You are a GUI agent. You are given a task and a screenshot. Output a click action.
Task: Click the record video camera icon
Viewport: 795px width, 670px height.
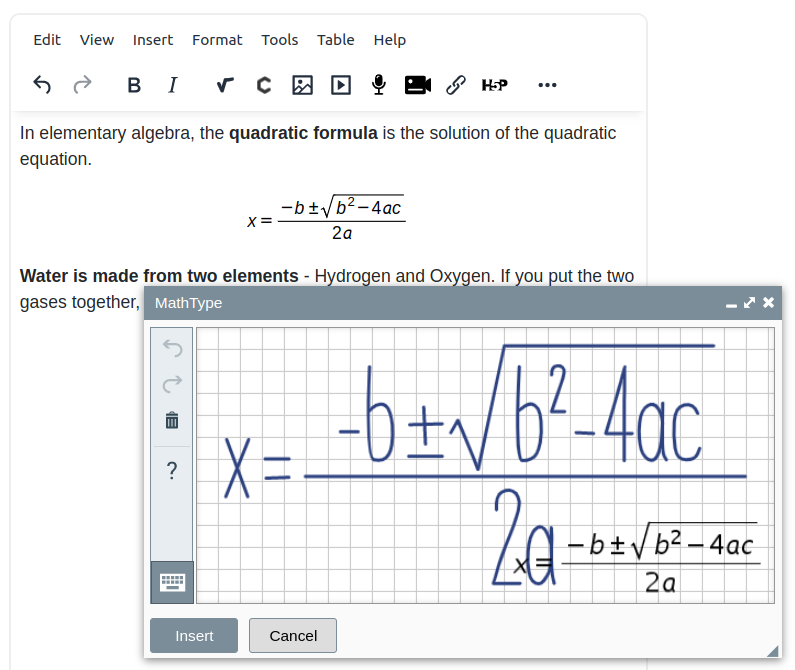coord(418,85)
